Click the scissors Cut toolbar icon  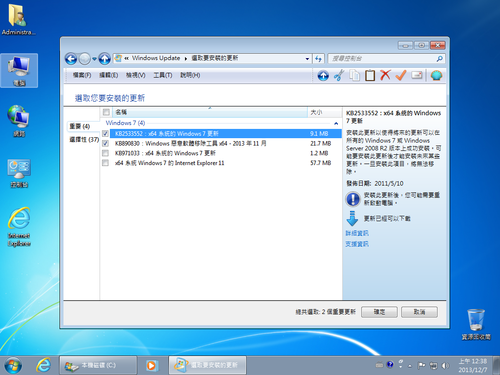click(339, 75)
